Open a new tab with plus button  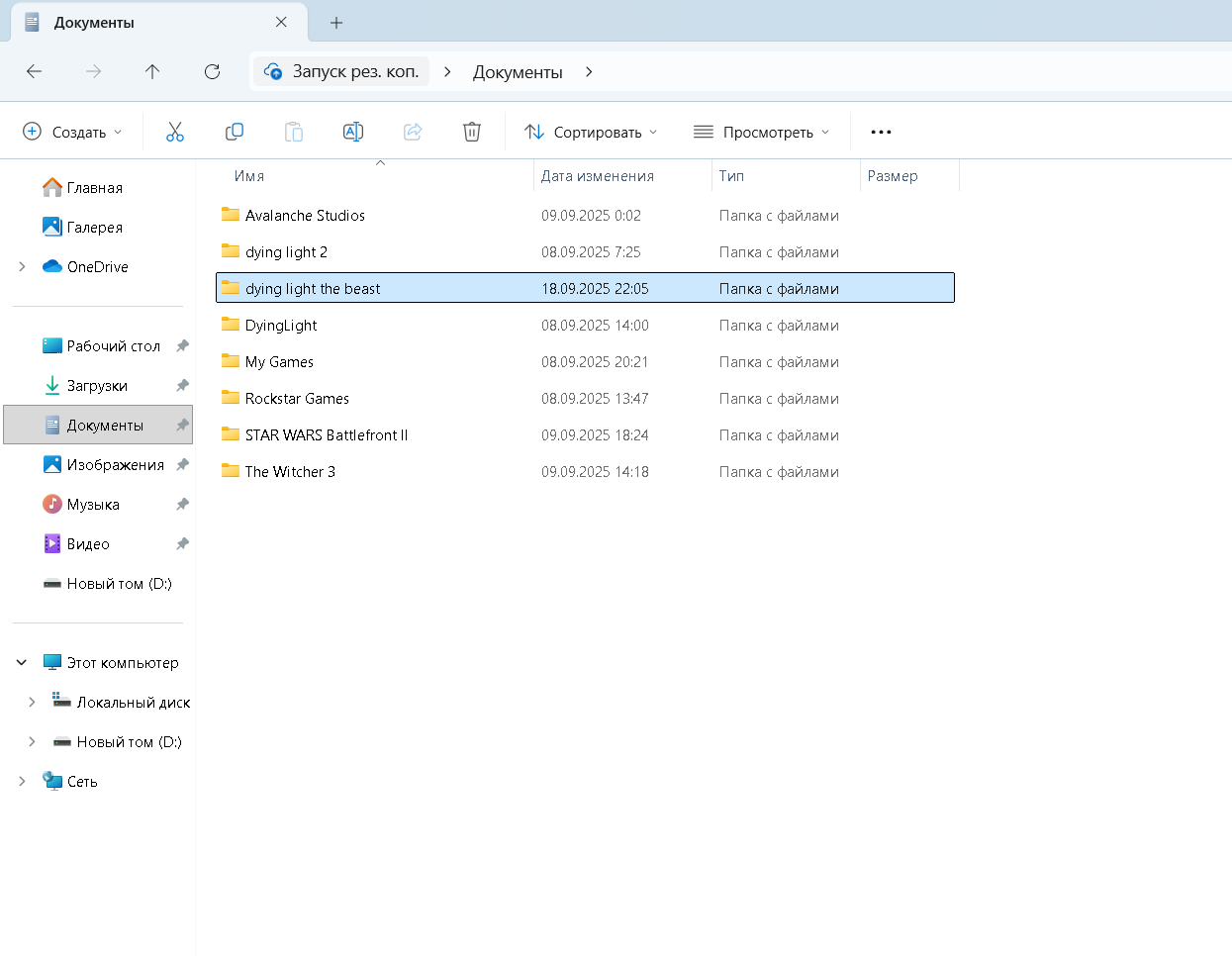pos(336,23)
